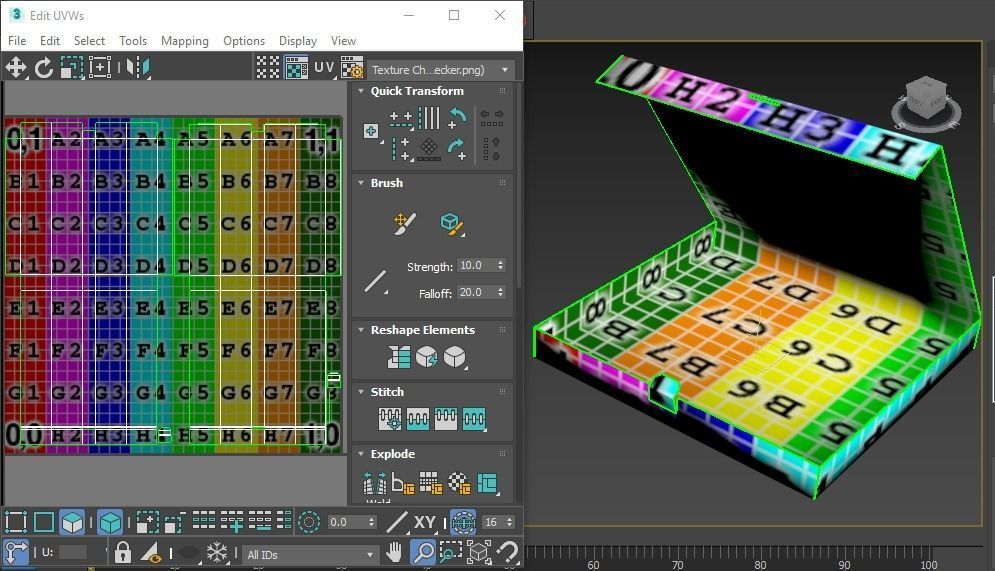Open the File menu

(x=17, y=41)
